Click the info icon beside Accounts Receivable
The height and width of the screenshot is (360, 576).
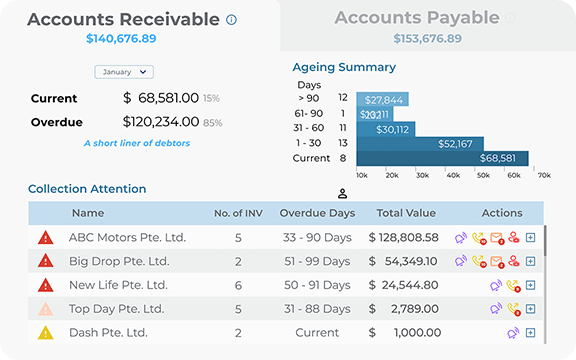coord(231,19)
